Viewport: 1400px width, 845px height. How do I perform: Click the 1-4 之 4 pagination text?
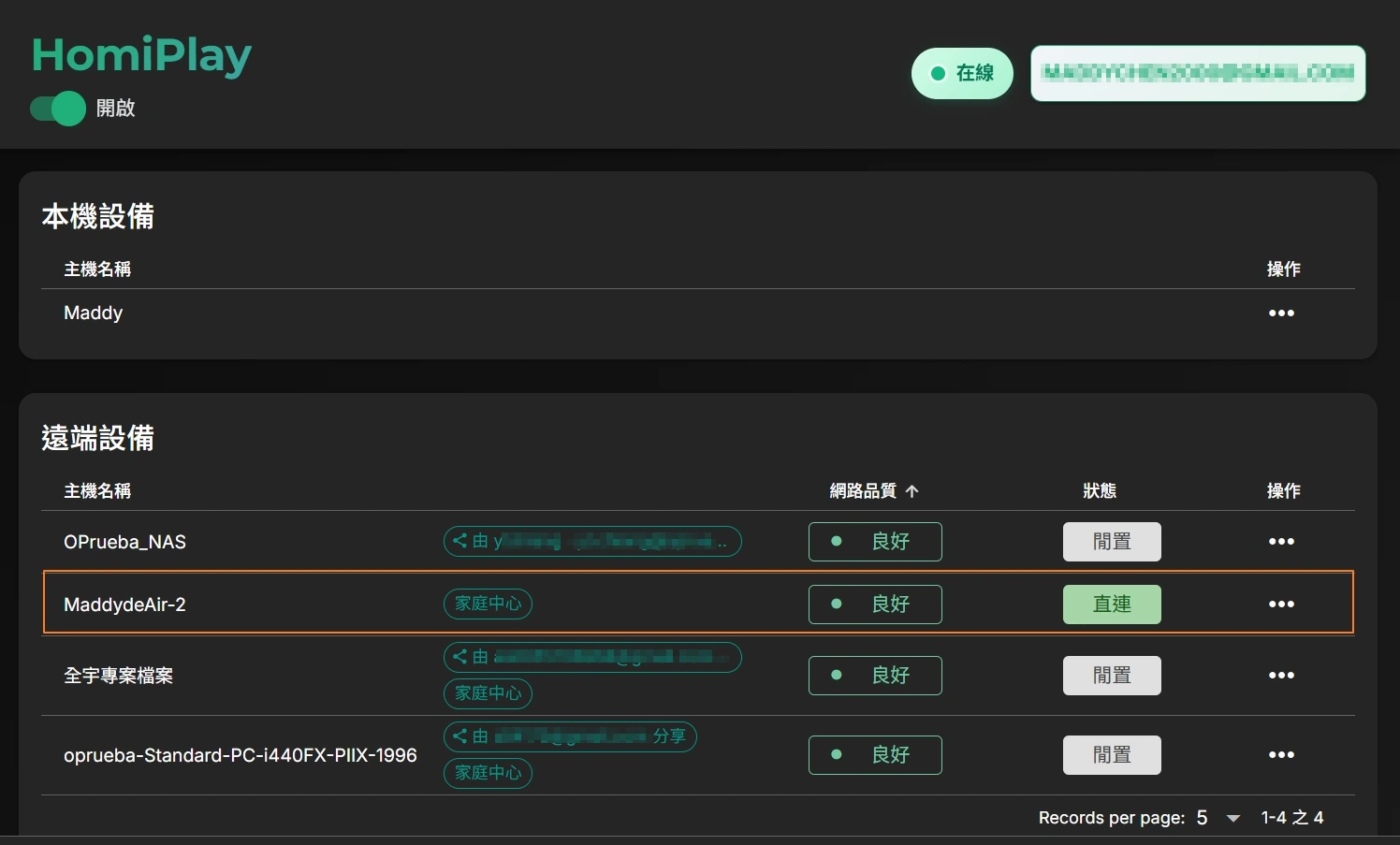[x=1292, y=818]
